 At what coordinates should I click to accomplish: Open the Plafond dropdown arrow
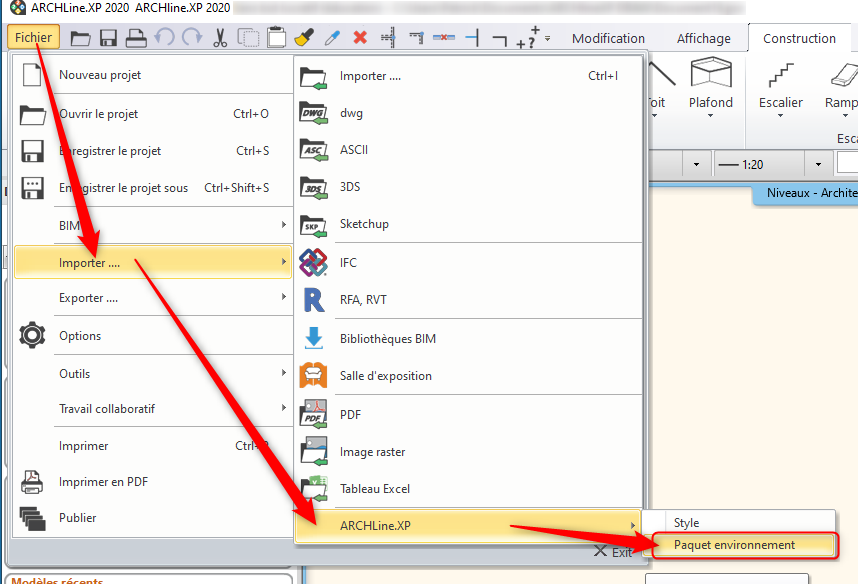point(710,115)
